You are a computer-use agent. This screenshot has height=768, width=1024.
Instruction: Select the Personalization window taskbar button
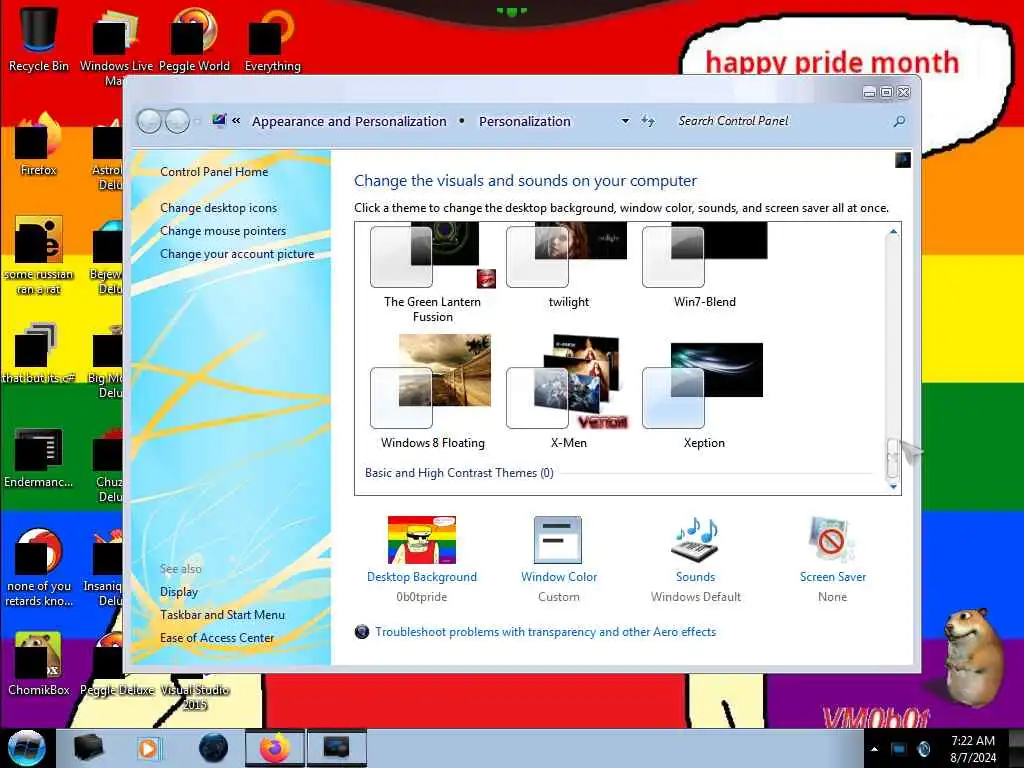coord(337,748)
